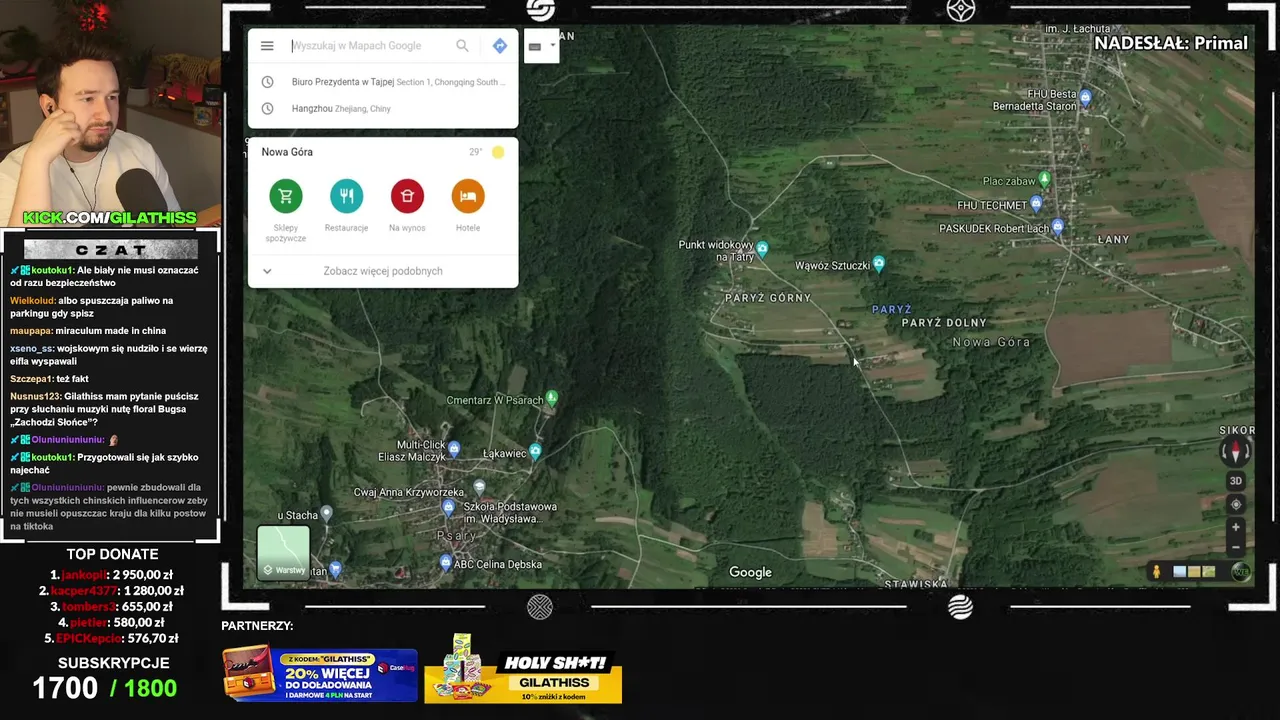Open the Google Maps hamburger menu
1280x720 pixels.
click(x=267, y=46)
